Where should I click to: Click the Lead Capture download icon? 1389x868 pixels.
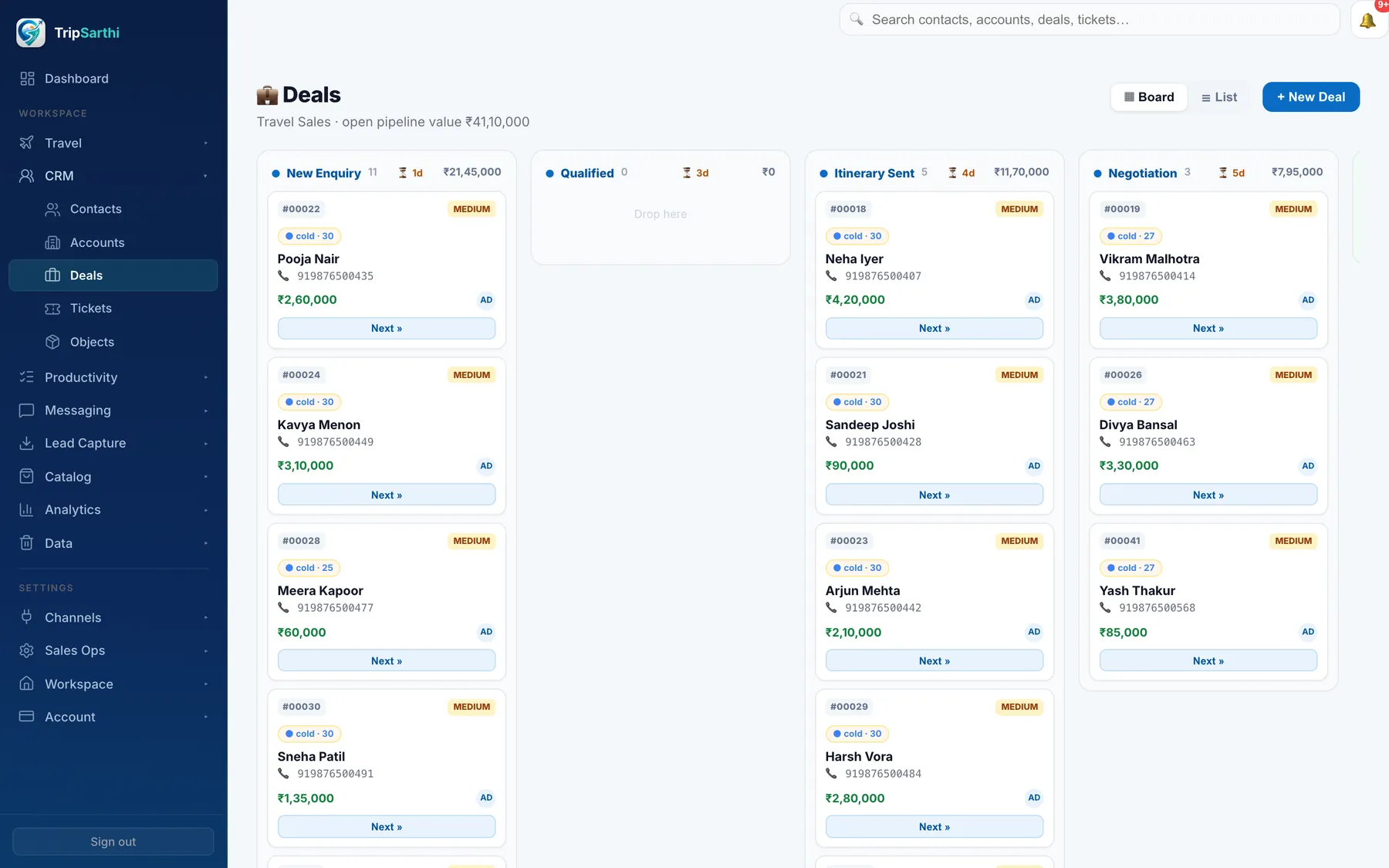[27, 443]
